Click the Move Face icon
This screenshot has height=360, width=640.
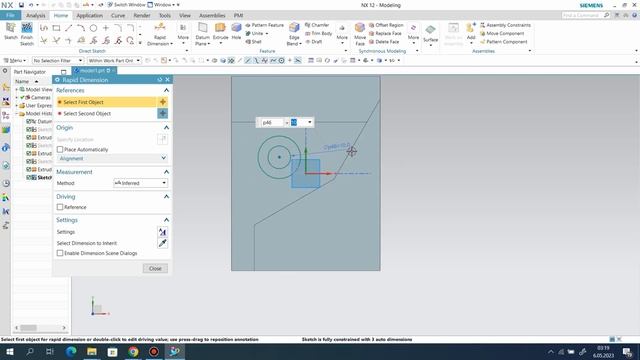tap(360, 28)
